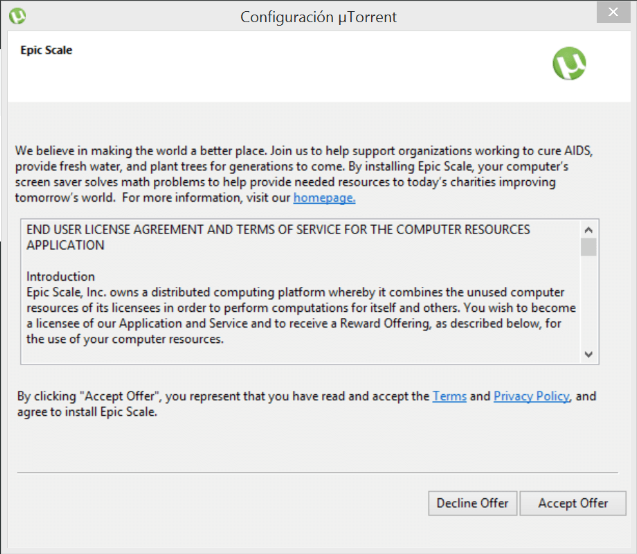637x554 pixels.
Task: Close the Configuración µTorrent dialog
Action: click(613, 12)
